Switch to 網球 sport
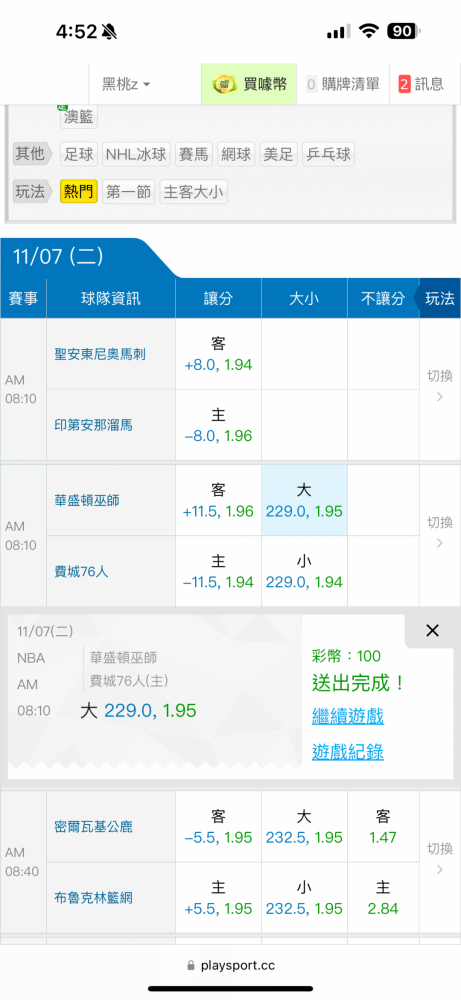461x1000 pixels. 236,154
